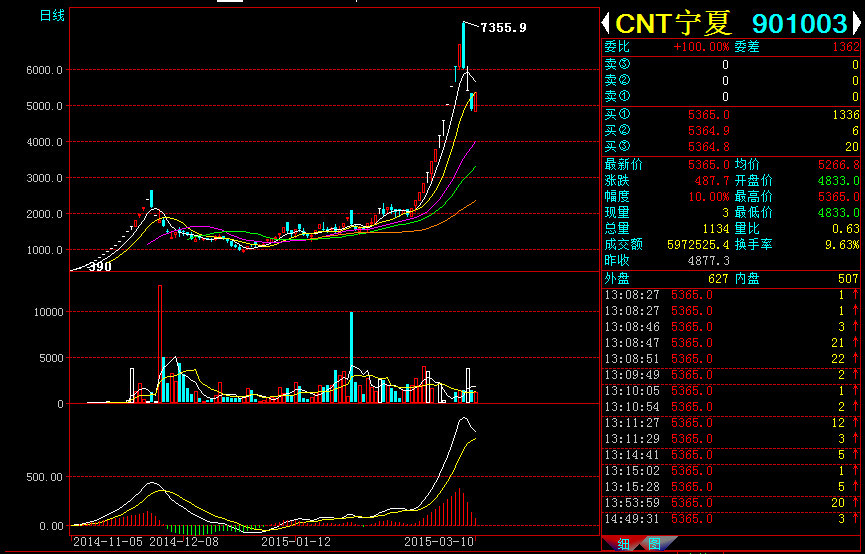Screen dimensions: 865x554
Task: Select the 13:08:51 trade tick row
Action: pyautogui.click(x=731, y=359)
